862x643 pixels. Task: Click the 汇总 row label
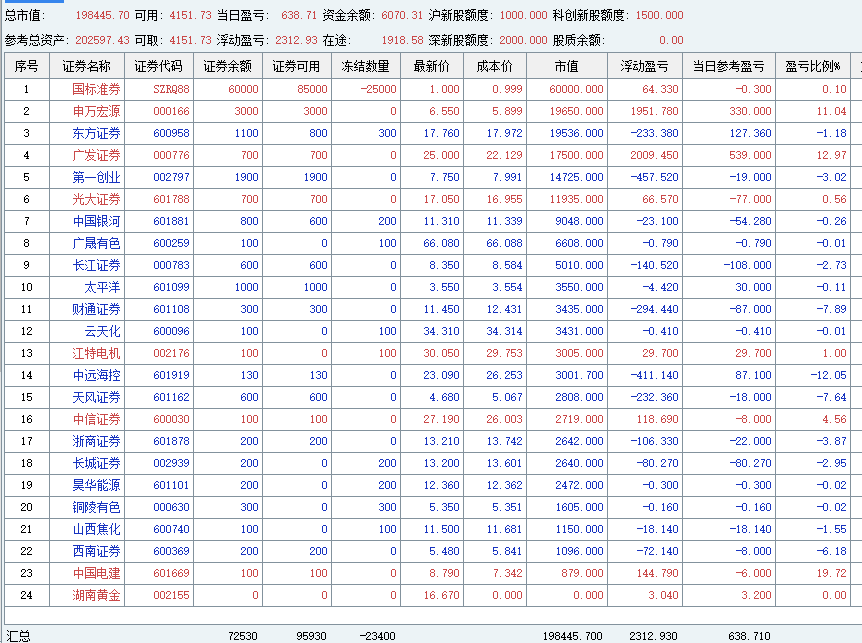click(18, 636)
